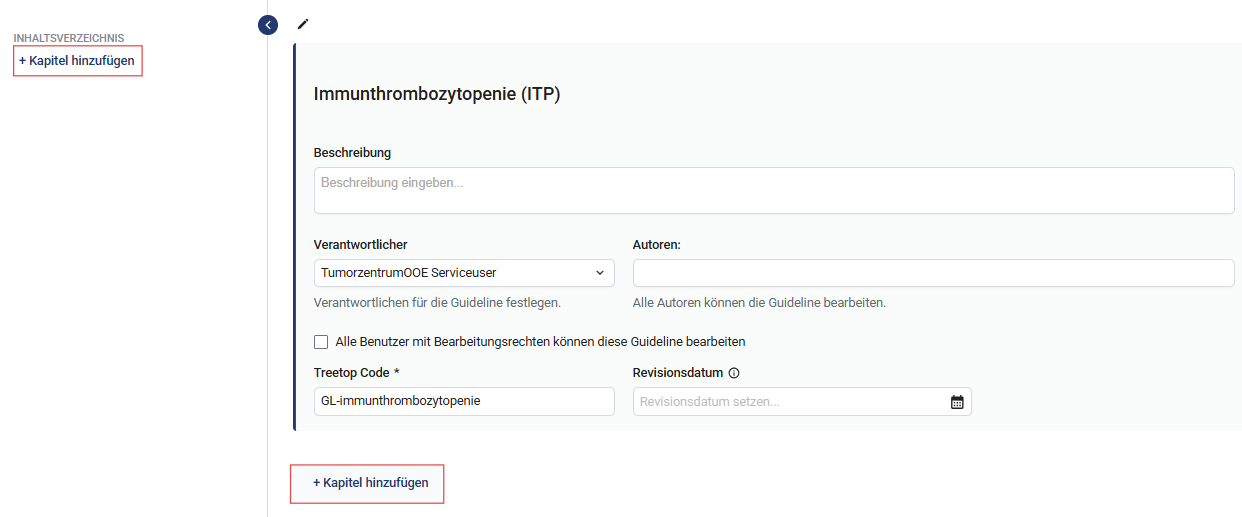Viewport: 1242px width, 517px height.
Task: Click the Treetop Code field containing GL-immunthrombozytopenie
Action: (464, 401)
